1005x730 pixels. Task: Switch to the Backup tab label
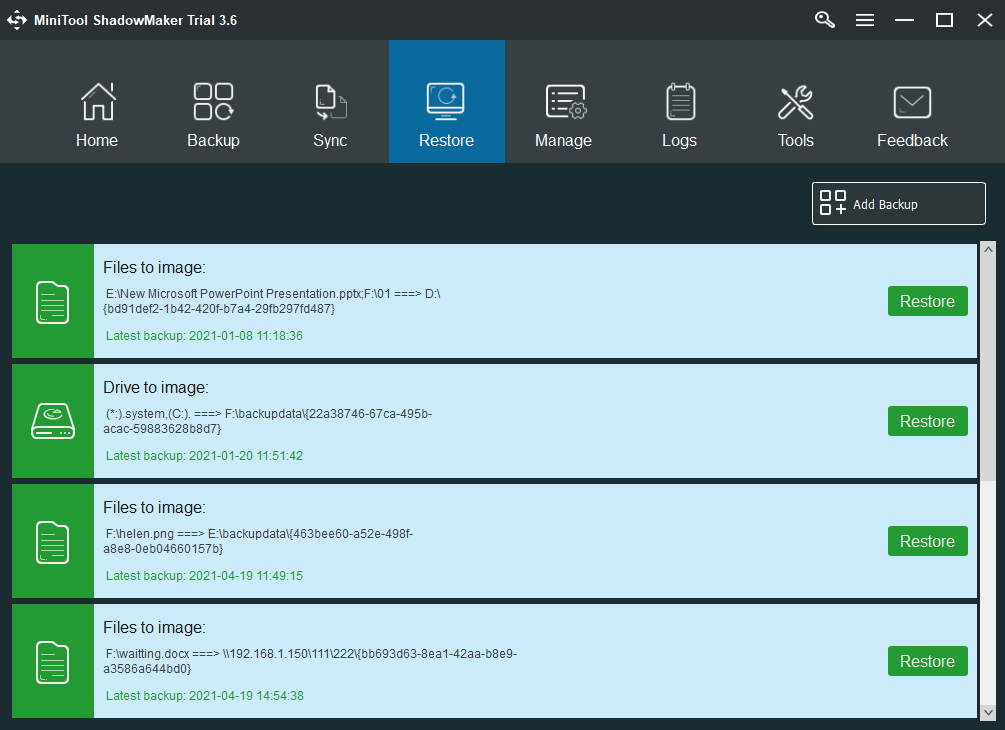tap(213, 141)
